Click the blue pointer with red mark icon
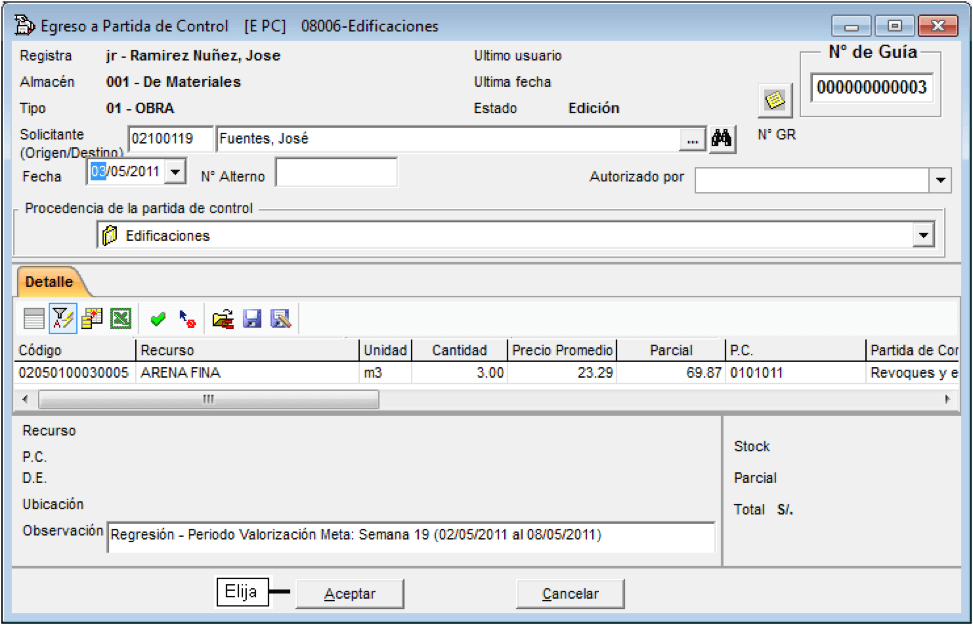Viewport: 973px width, 625px height. [x=187, y=319]
